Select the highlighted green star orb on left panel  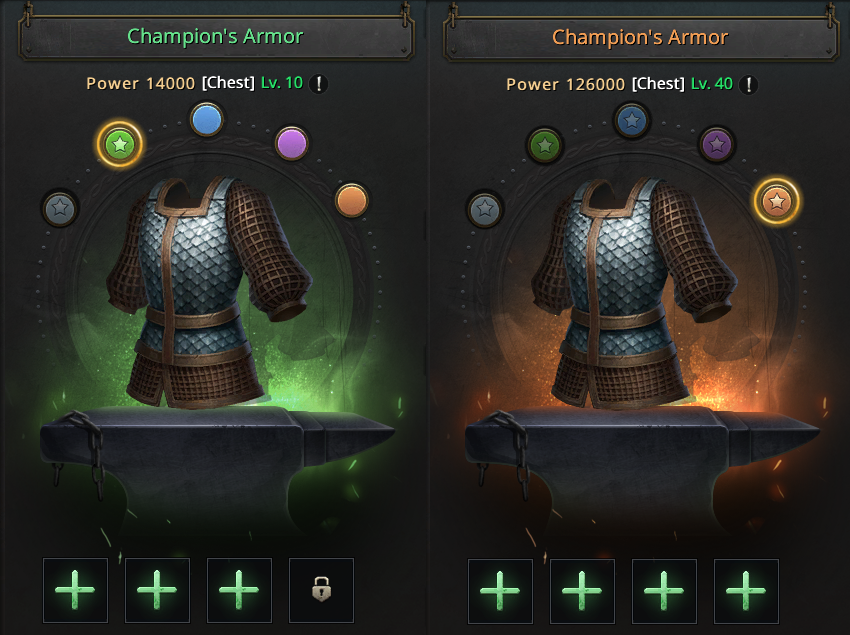(120, 145)
